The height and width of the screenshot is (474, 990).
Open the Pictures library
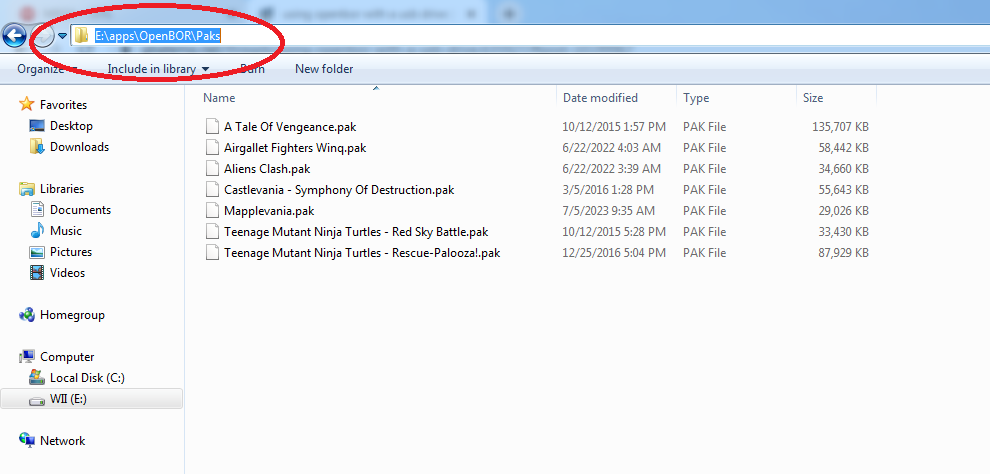(71, 252)
